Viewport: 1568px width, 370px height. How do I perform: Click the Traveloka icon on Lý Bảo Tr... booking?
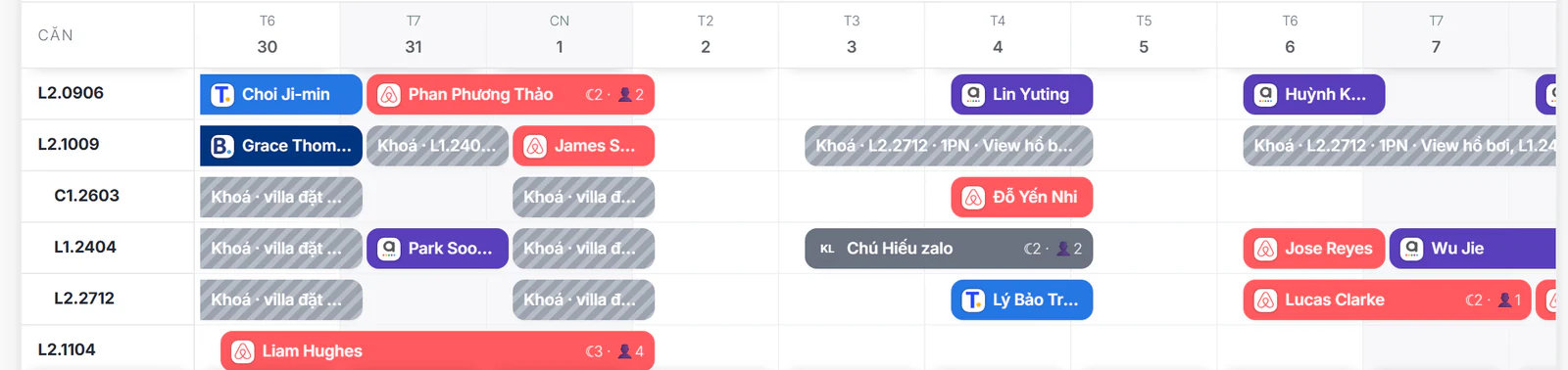(973, 301)
